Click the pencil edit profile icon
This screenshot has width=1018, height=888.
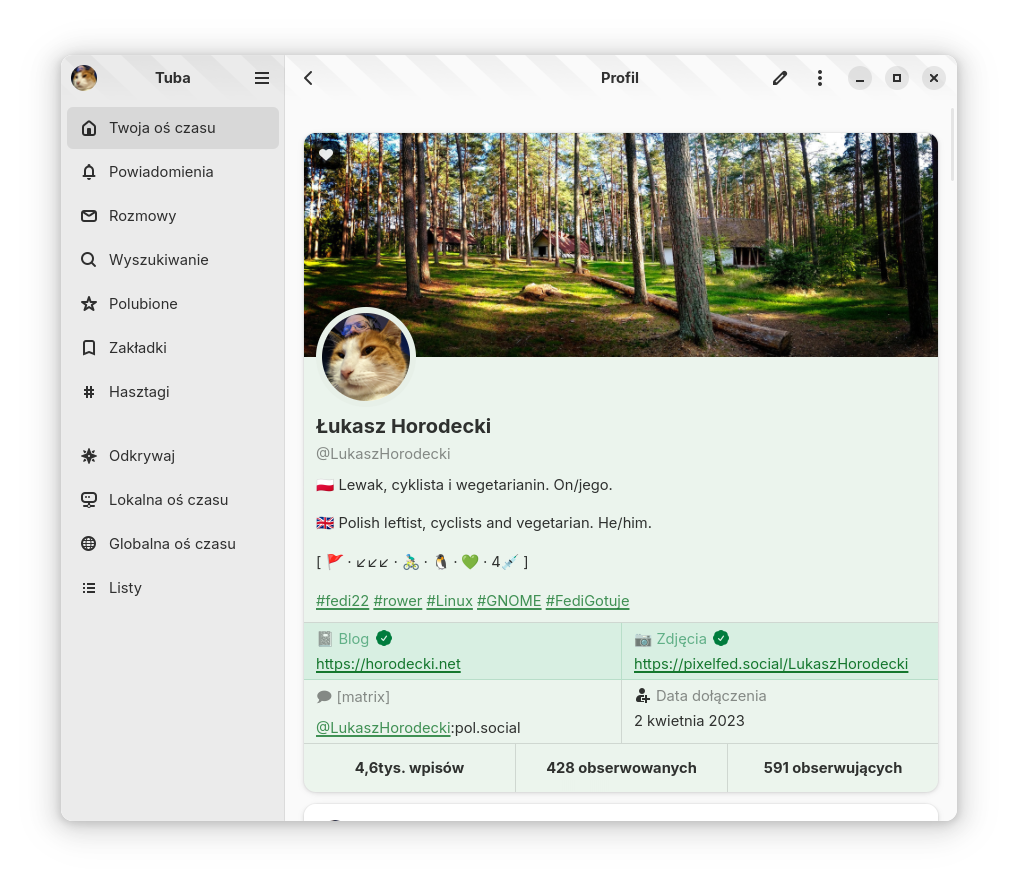[x=780, y=78]
